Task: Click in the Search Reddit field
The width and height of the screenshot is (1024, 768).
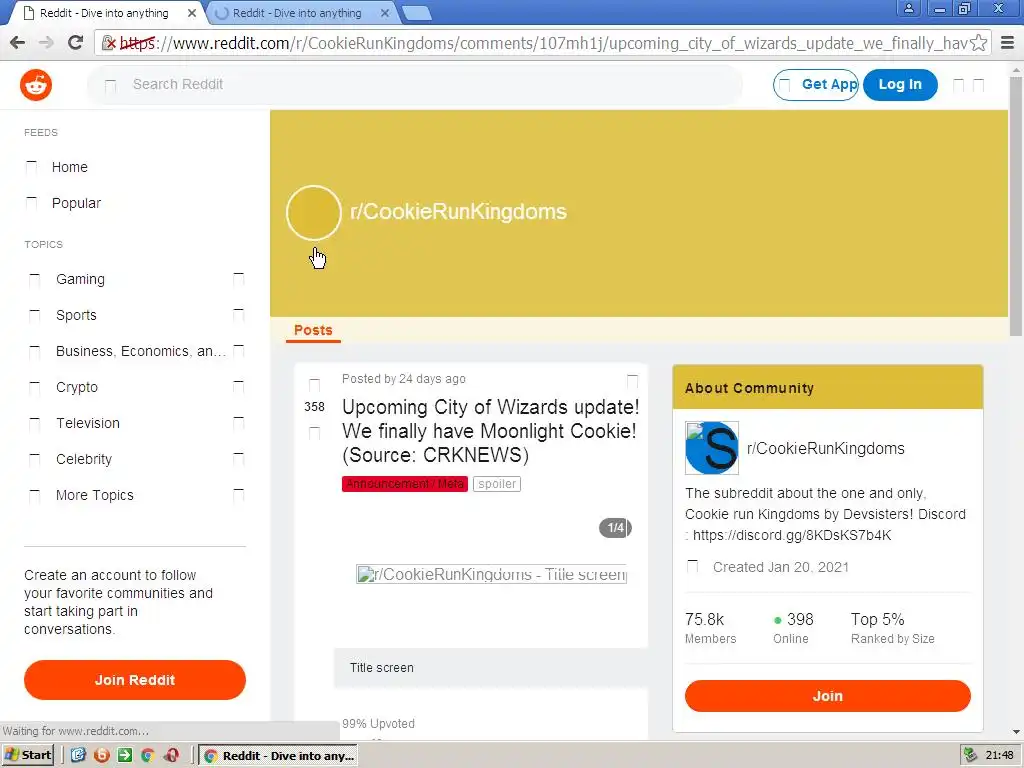Action: (415, 85)
